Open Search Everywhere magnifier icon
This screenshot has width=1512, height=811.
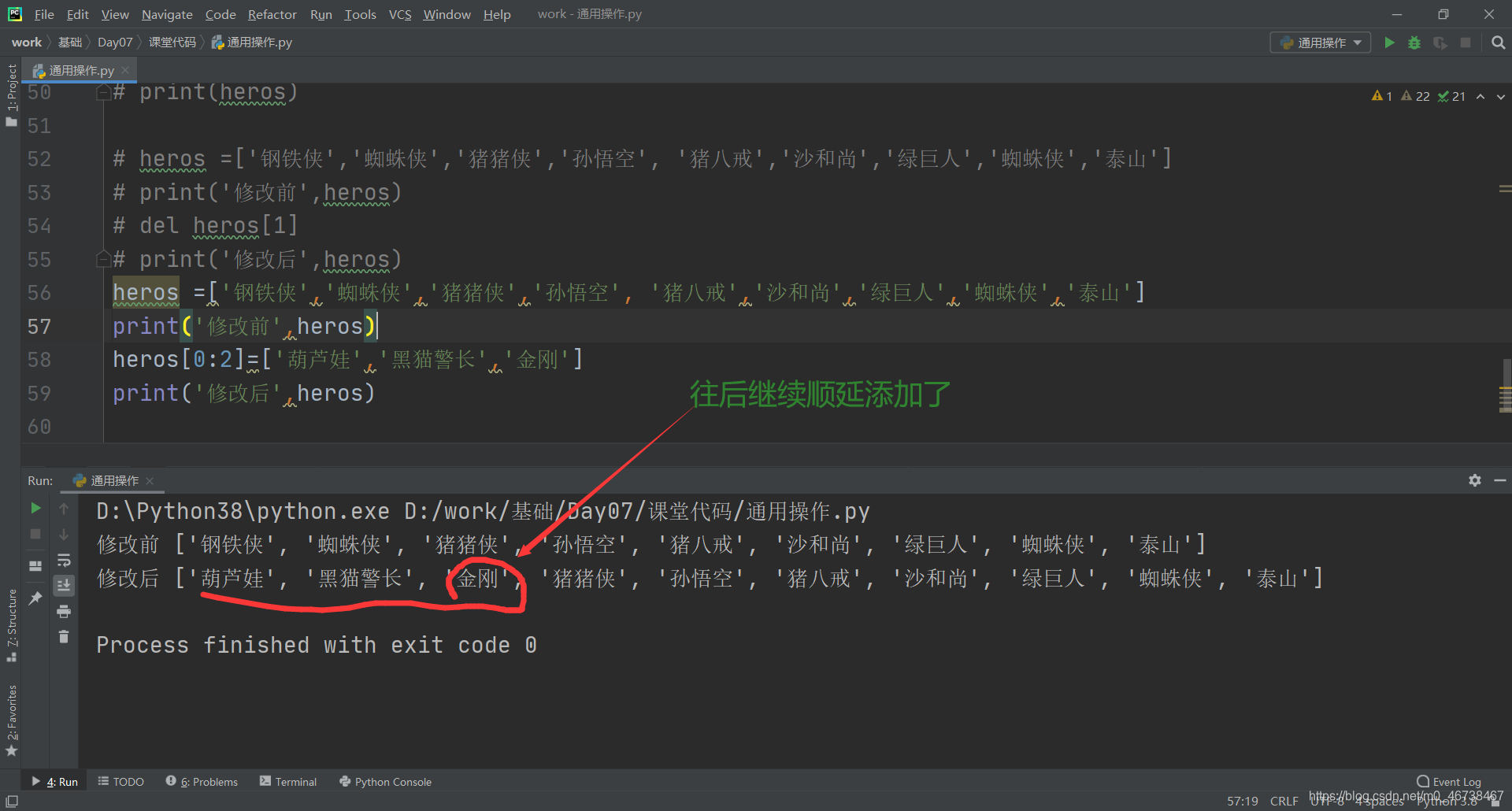(1498, 43)
